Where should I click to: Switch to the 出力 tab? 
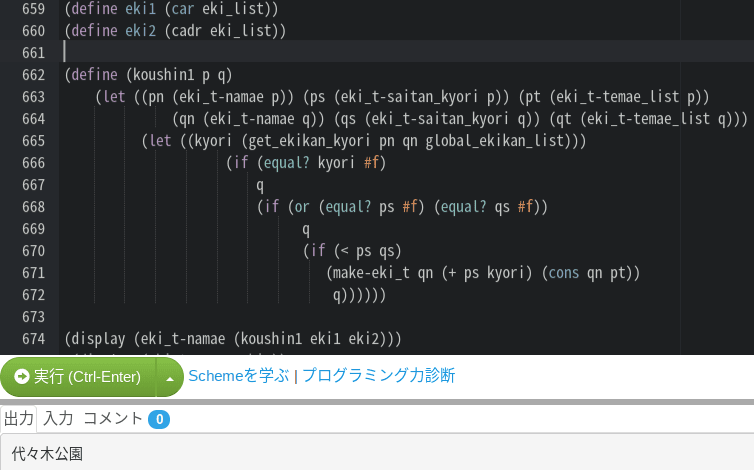pyautogui.click(x=19, y=419)
